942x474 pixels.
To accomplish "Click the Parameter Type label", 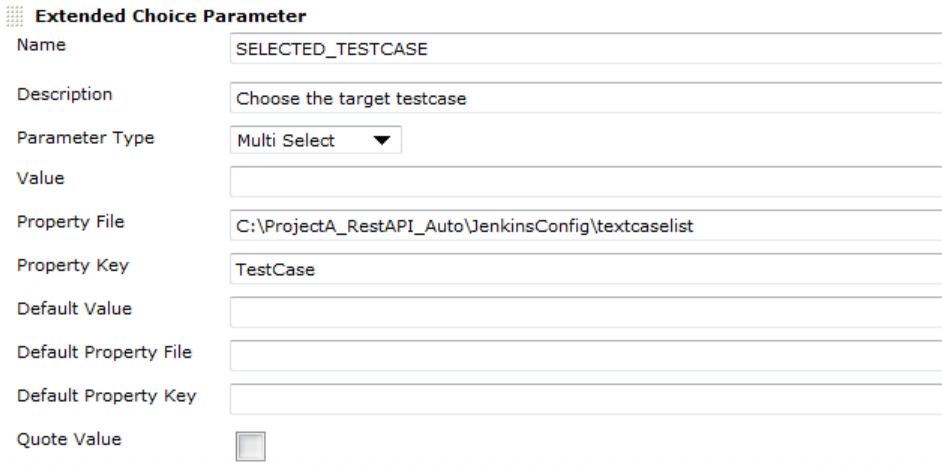I will (85, 138).
